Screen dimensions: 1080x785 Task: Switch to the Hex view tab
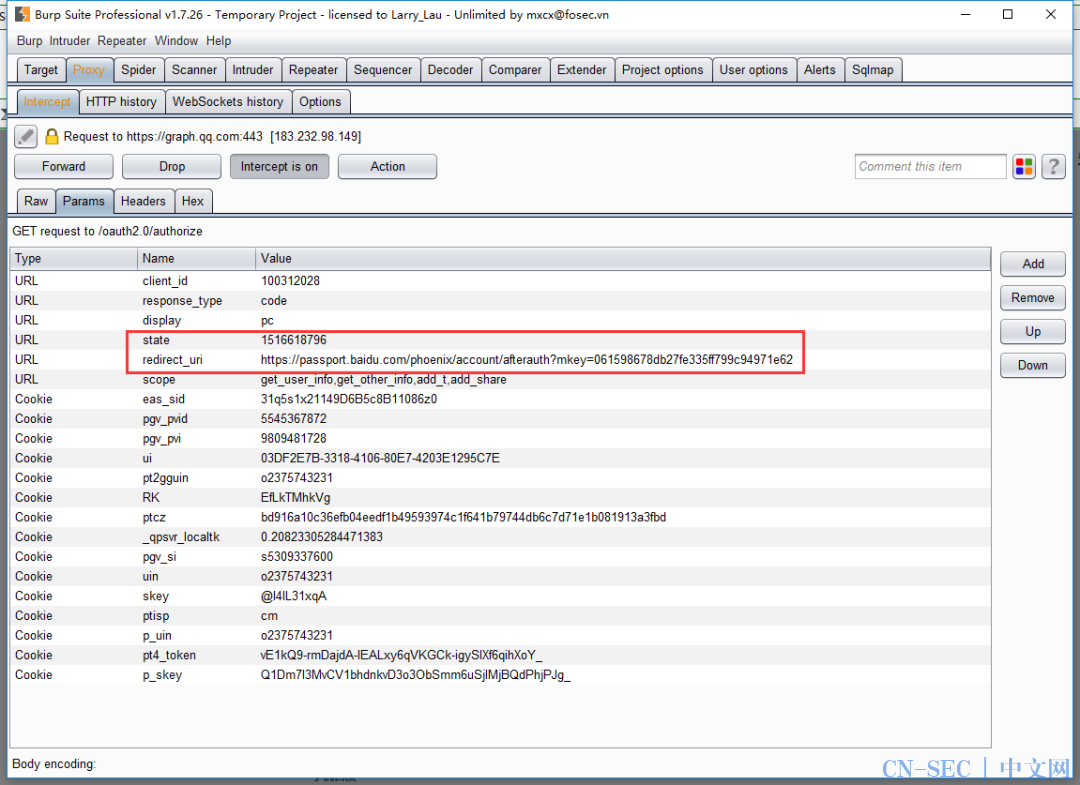coord(193,201)
